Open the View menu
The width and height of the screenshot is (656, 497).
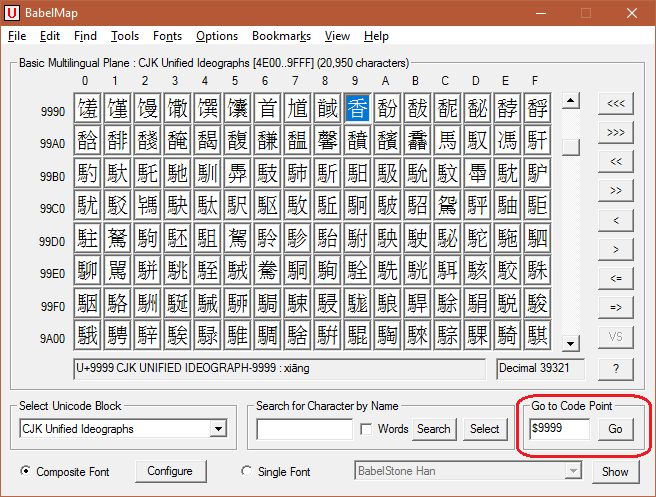(337, 36)
